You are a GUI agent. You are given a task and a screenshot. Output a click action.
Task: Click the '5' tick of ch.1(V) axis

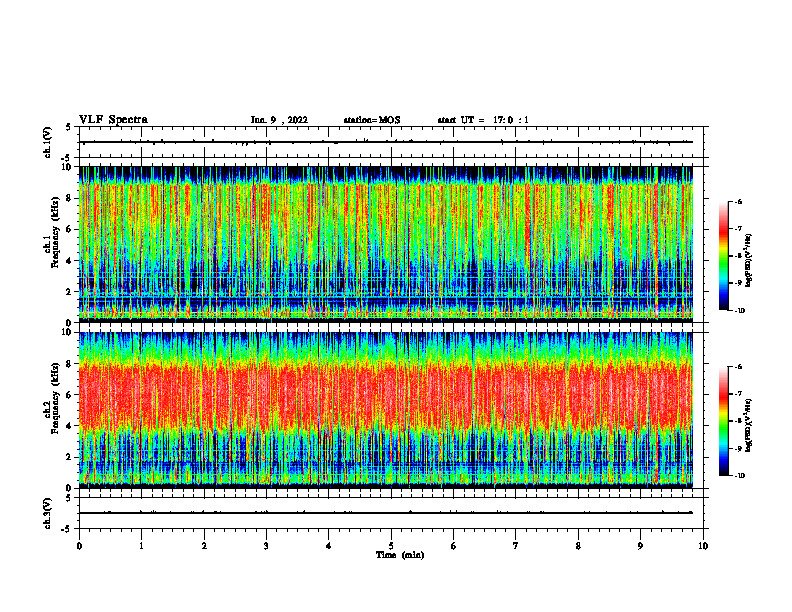(x=69, y=127)
